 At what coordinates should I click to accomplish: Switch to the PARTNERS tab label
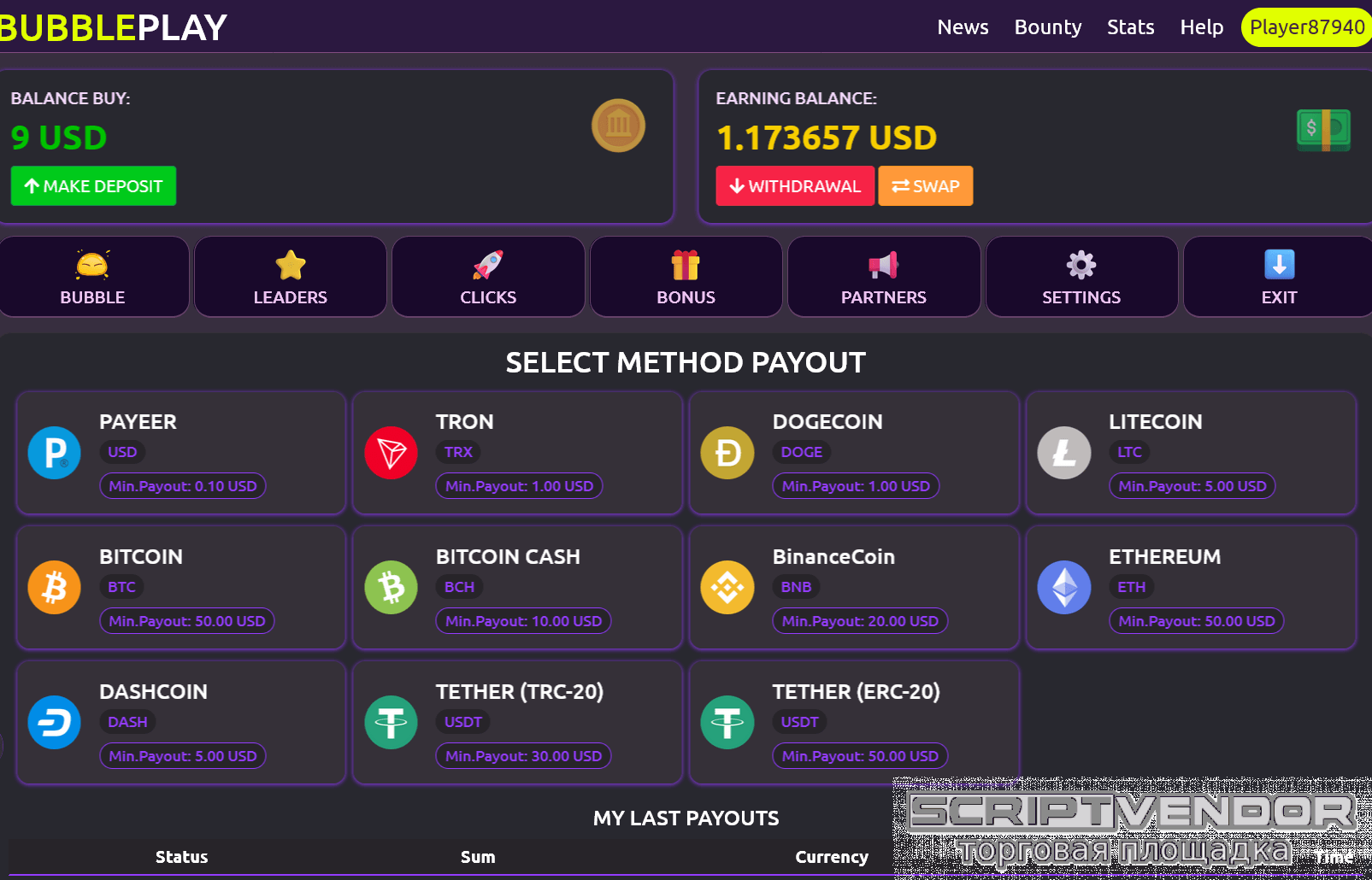(884, 297)
